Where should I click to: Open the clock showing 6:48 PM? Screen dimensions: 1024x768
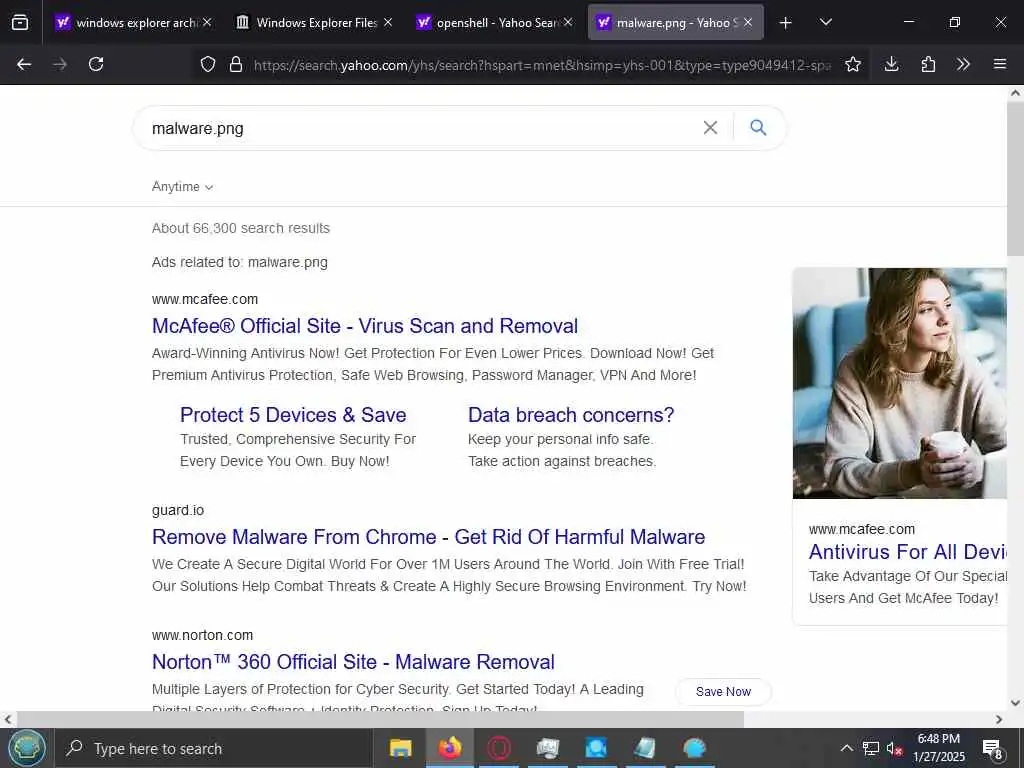pos(938,748)
